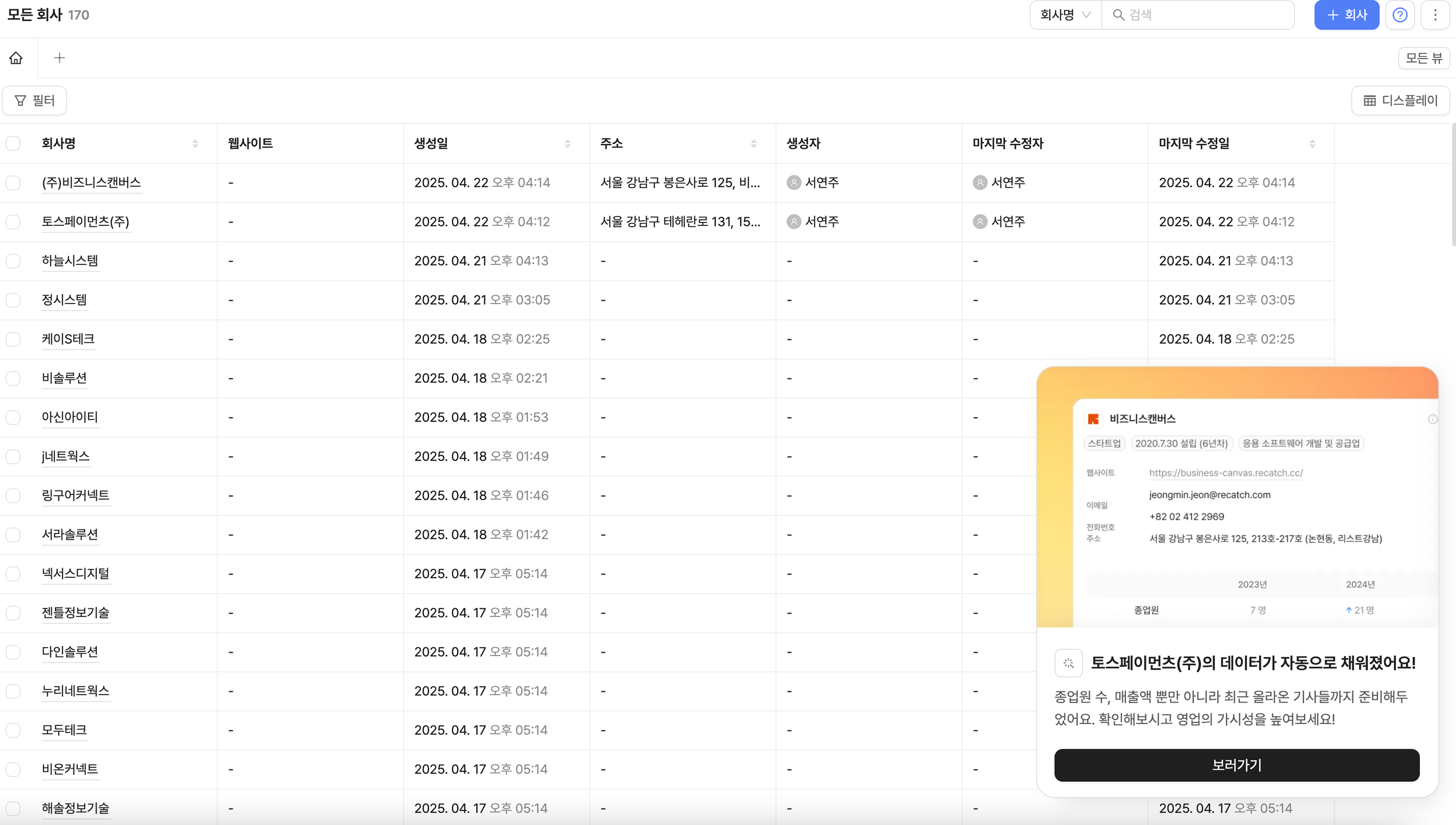
Task: Add a new view with plus icon
Action: (60, 58)
